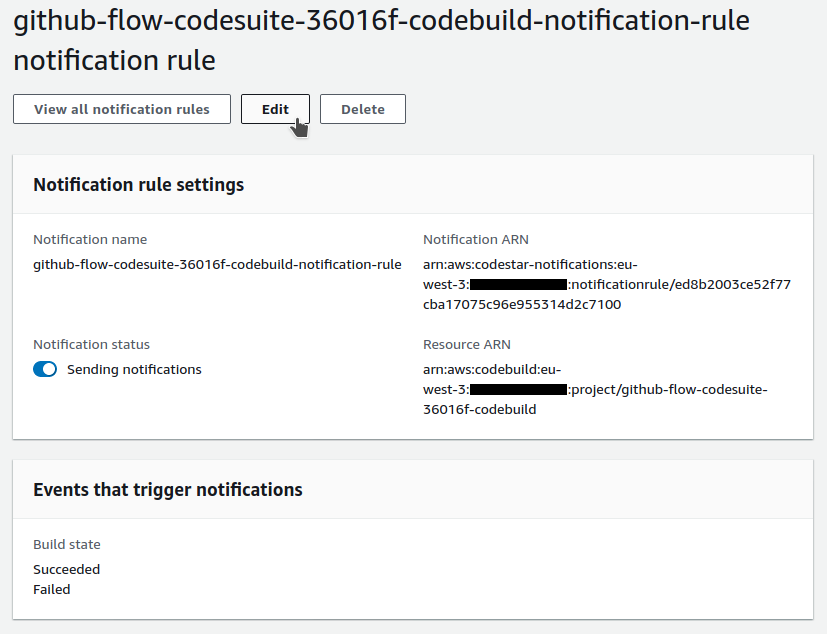The width and height of the screenshot is (827, 634).
Task: Select the Resource ARN value text
Action: point(595,389)
